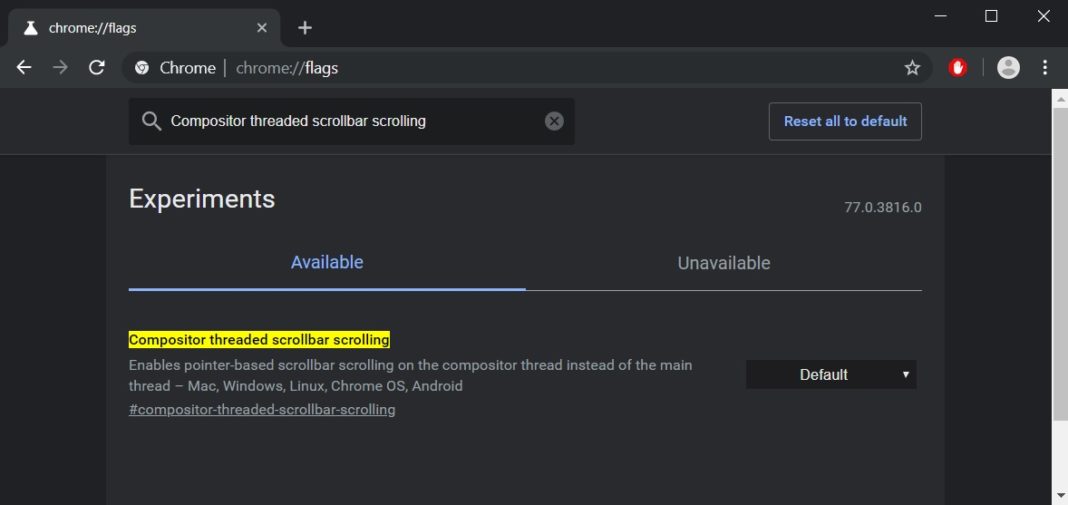Open the Chrome three-dot menu
Viewport: 1068px width, 505px height.
click(1045, 68)
